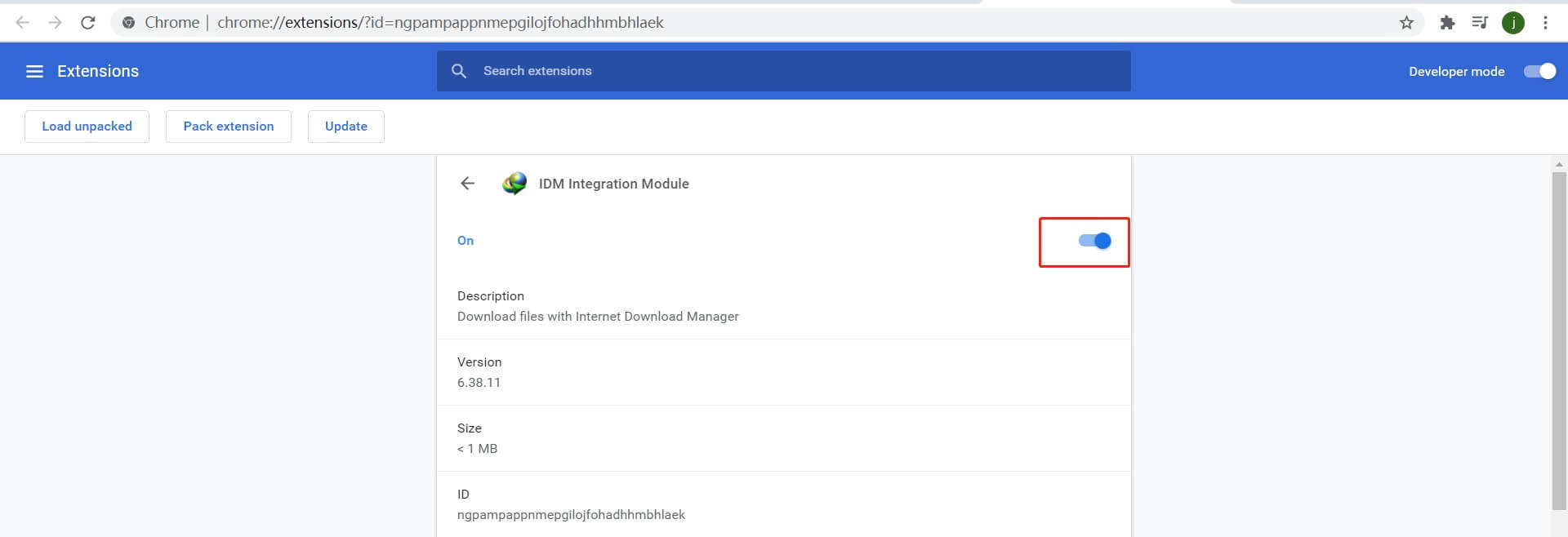Viewport: 1568px width, 537px height.
Task: Click the Extensions header title
Action: point(98,71)
